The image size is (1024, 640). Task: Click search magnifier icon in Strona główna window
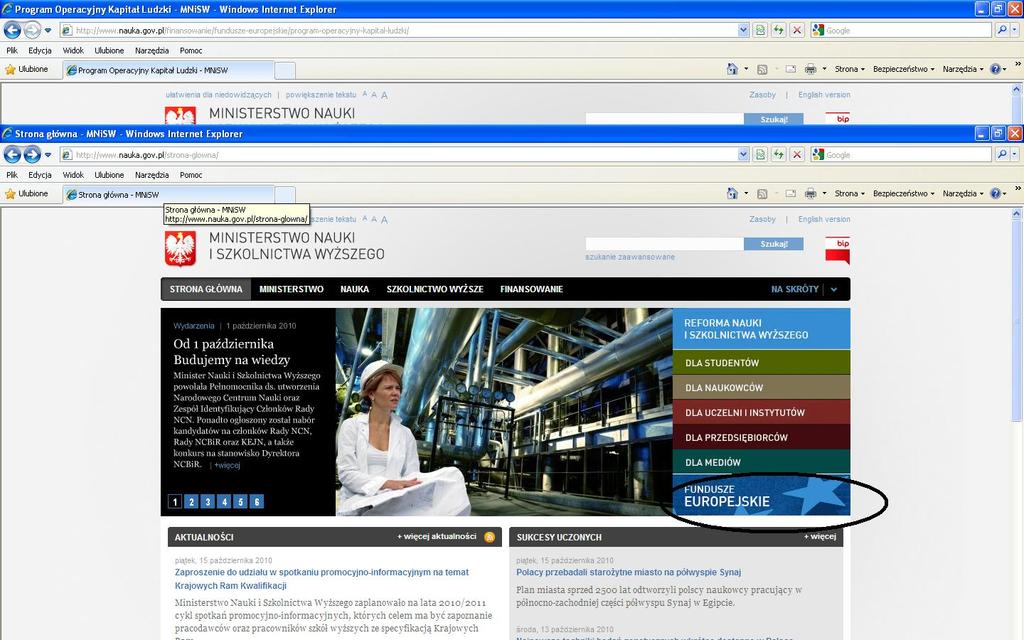(x=1002, y=155)
